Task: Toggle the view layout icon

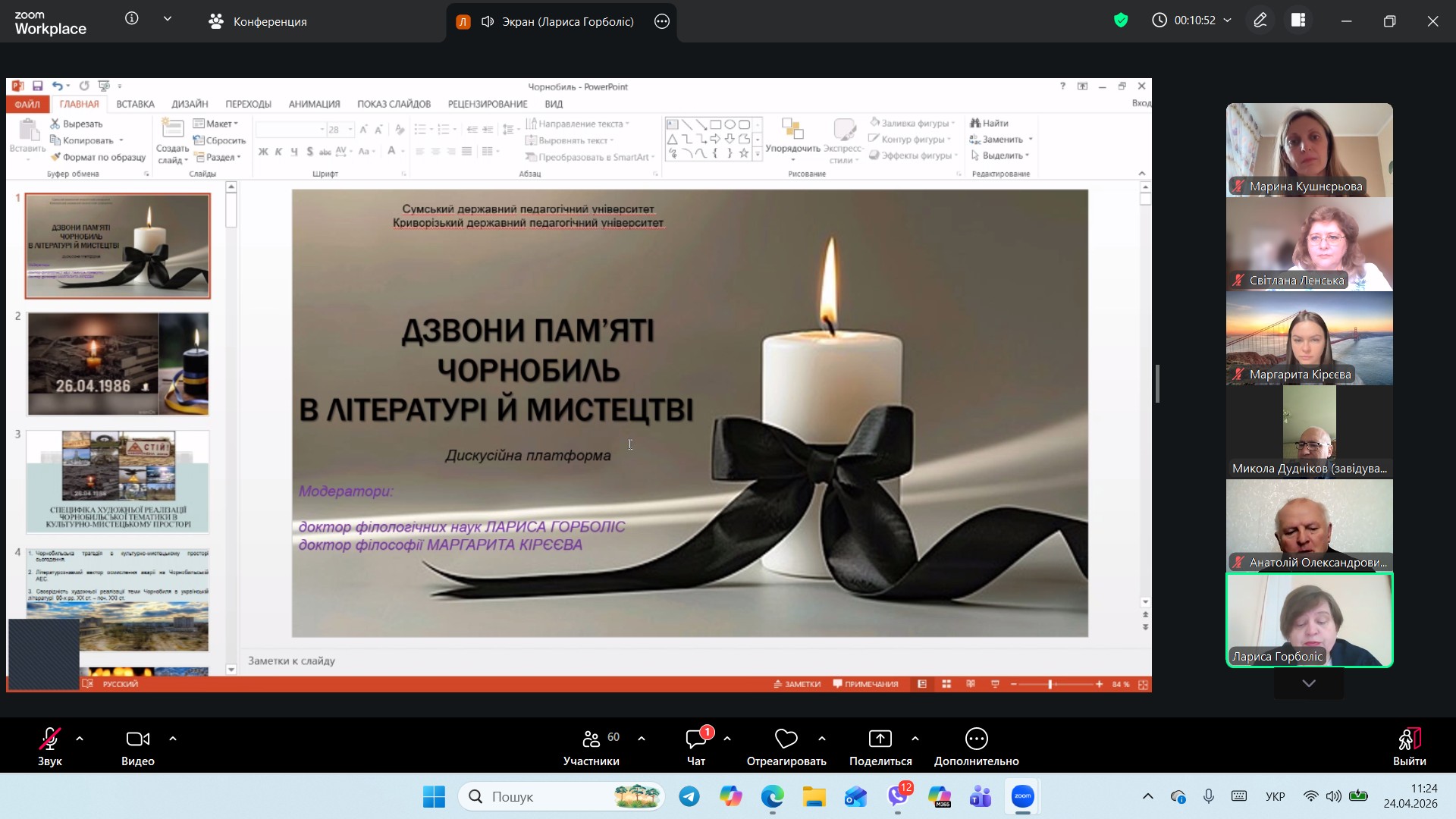Action: click(x=1298, y=20)
